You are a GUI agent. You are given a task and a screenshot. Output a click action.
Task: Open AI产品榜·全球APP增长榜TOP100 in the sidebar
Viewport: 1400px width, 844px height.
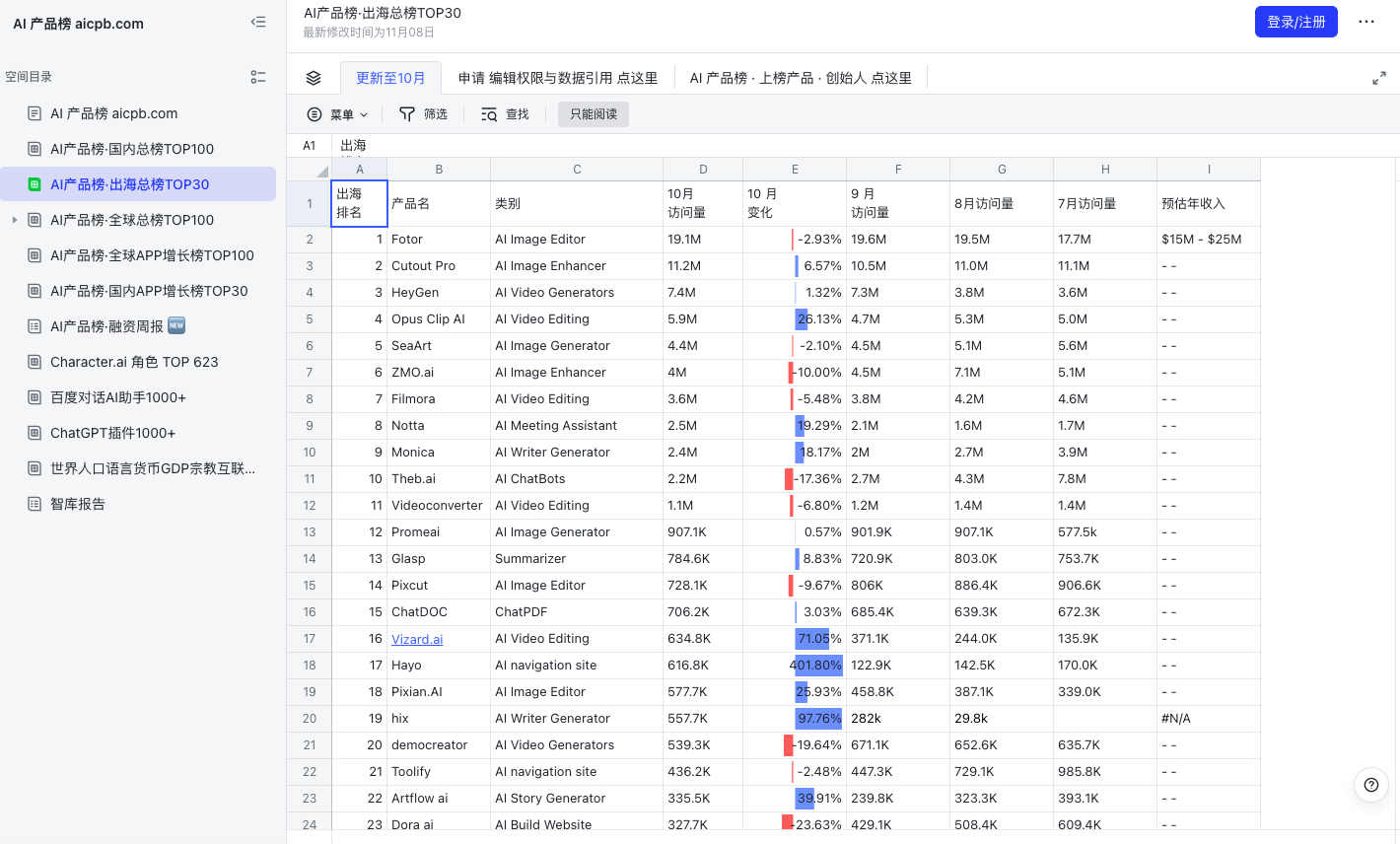point(138,255)
